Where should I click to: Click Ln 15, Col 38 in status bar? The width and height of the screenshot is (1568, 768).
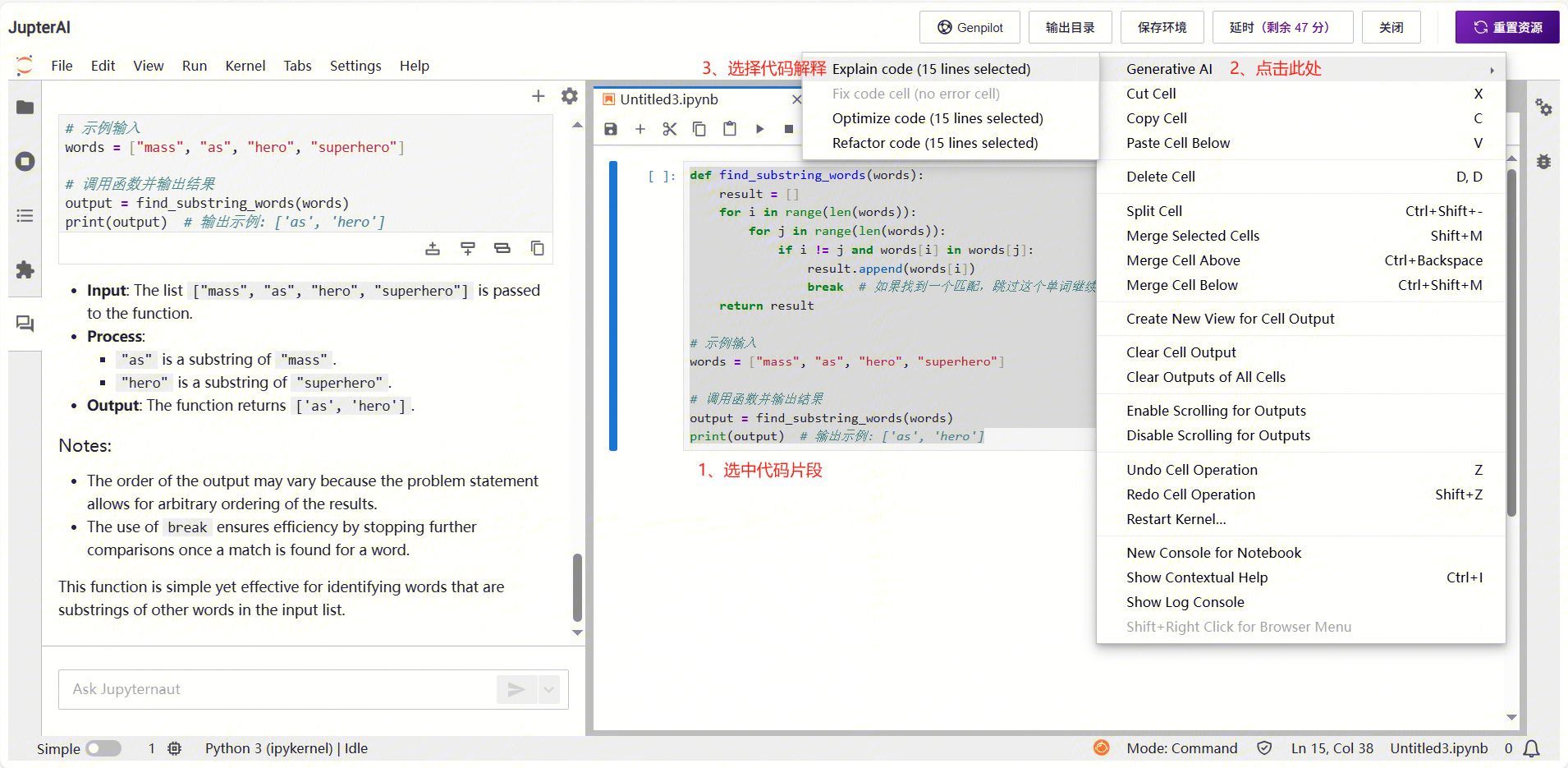point(1332,748)
